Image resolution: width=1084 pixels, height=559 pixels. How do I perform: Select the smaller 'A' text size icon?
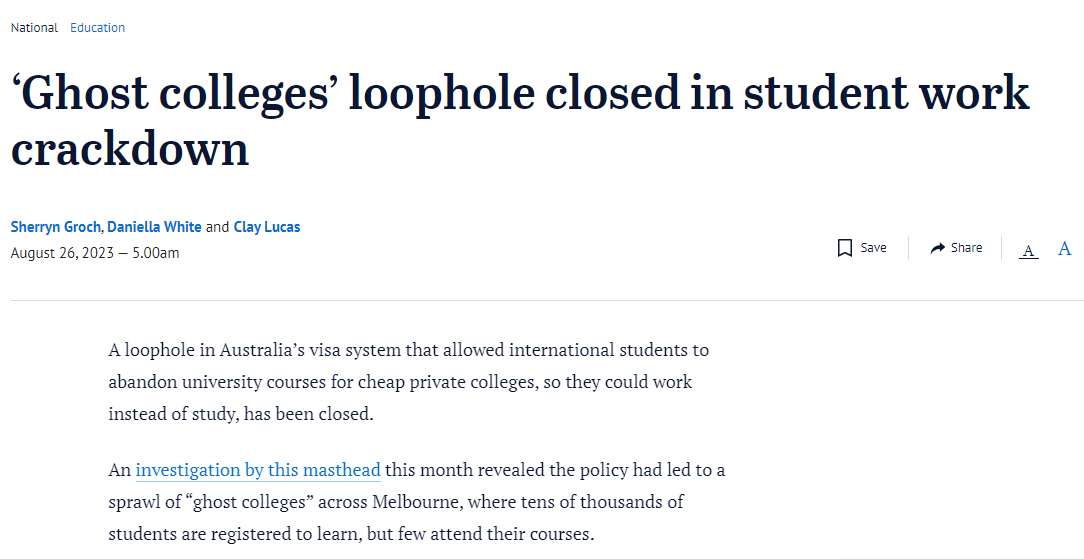point(1029,250)
